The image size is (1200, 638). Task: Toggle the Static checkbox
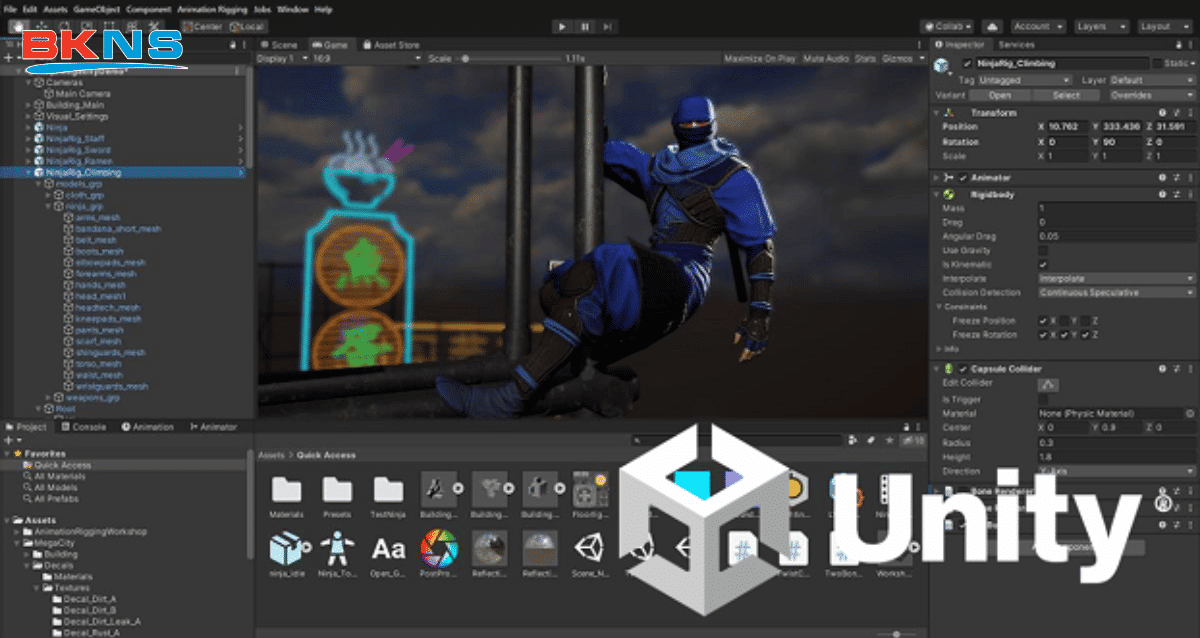coord(1157,63)
